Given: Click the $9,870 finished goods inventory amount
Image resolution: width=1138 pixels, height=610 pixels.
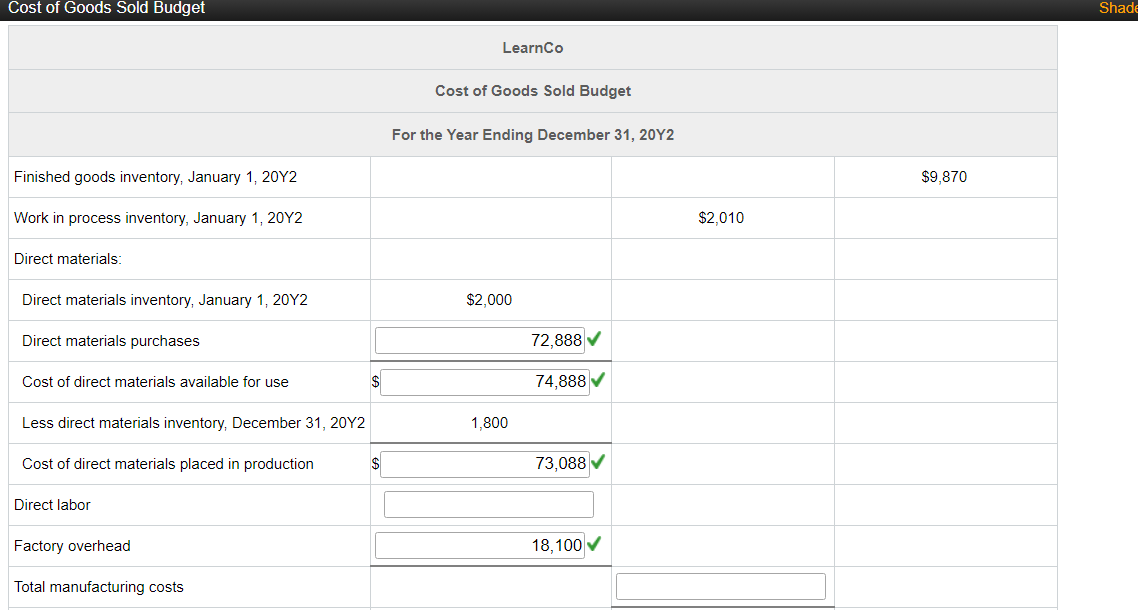Looking at the screenshot, I should tap(944, 176).
